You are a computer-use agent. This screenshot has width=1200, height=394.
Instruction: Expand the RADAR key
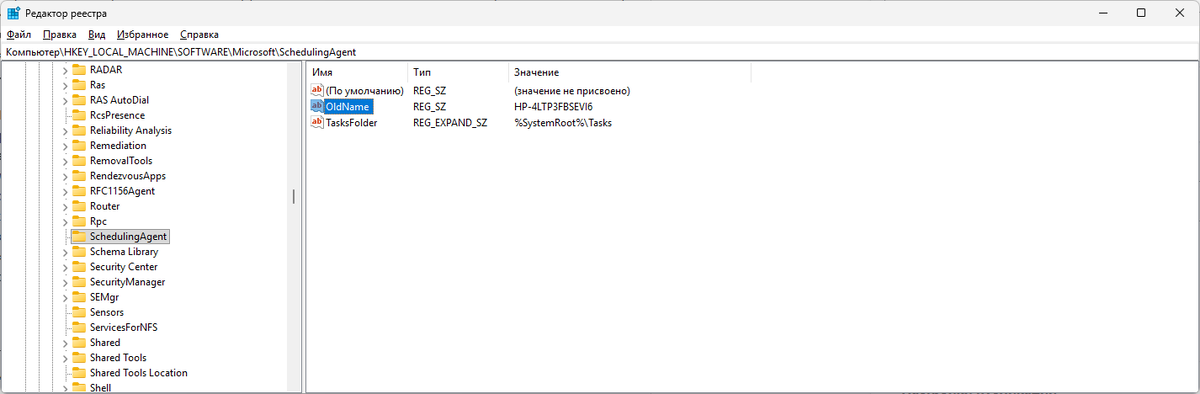65,70
